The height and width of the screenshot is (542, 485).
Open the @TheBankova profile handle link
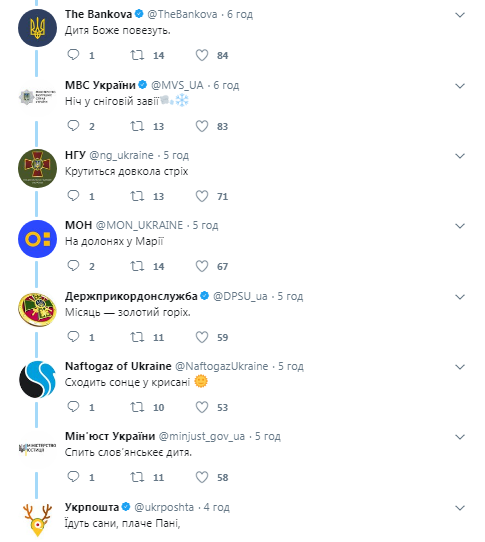tap(182, 14)
